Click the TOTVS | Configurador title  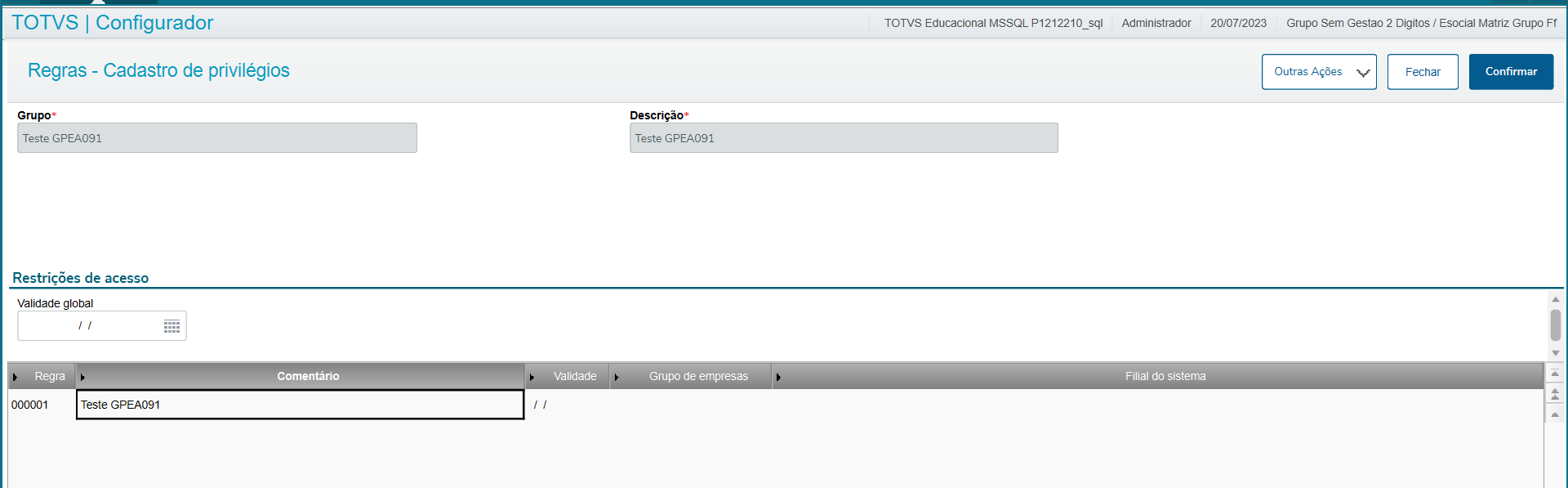[113, 23]
